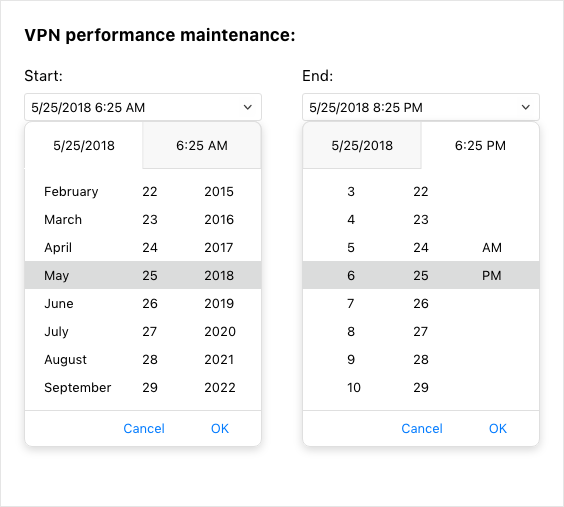The height and width of the screenshot is (507, 564).
Task: Pick day 23 in the Start date picker
Action: (150, 219)
